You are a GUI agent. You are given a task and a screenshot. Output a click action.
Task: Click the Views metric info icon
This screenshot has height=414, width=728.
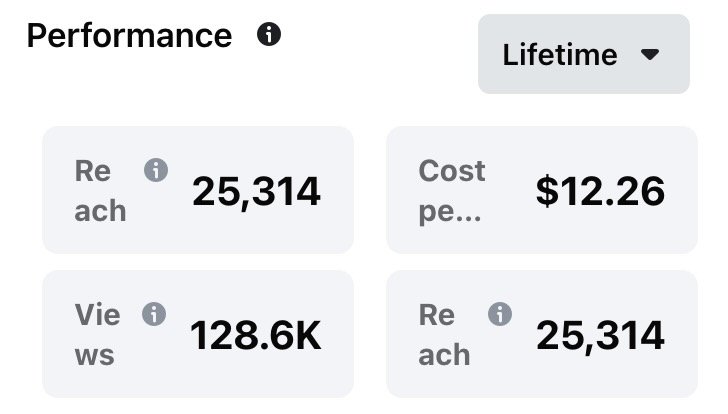pos(155,315)
